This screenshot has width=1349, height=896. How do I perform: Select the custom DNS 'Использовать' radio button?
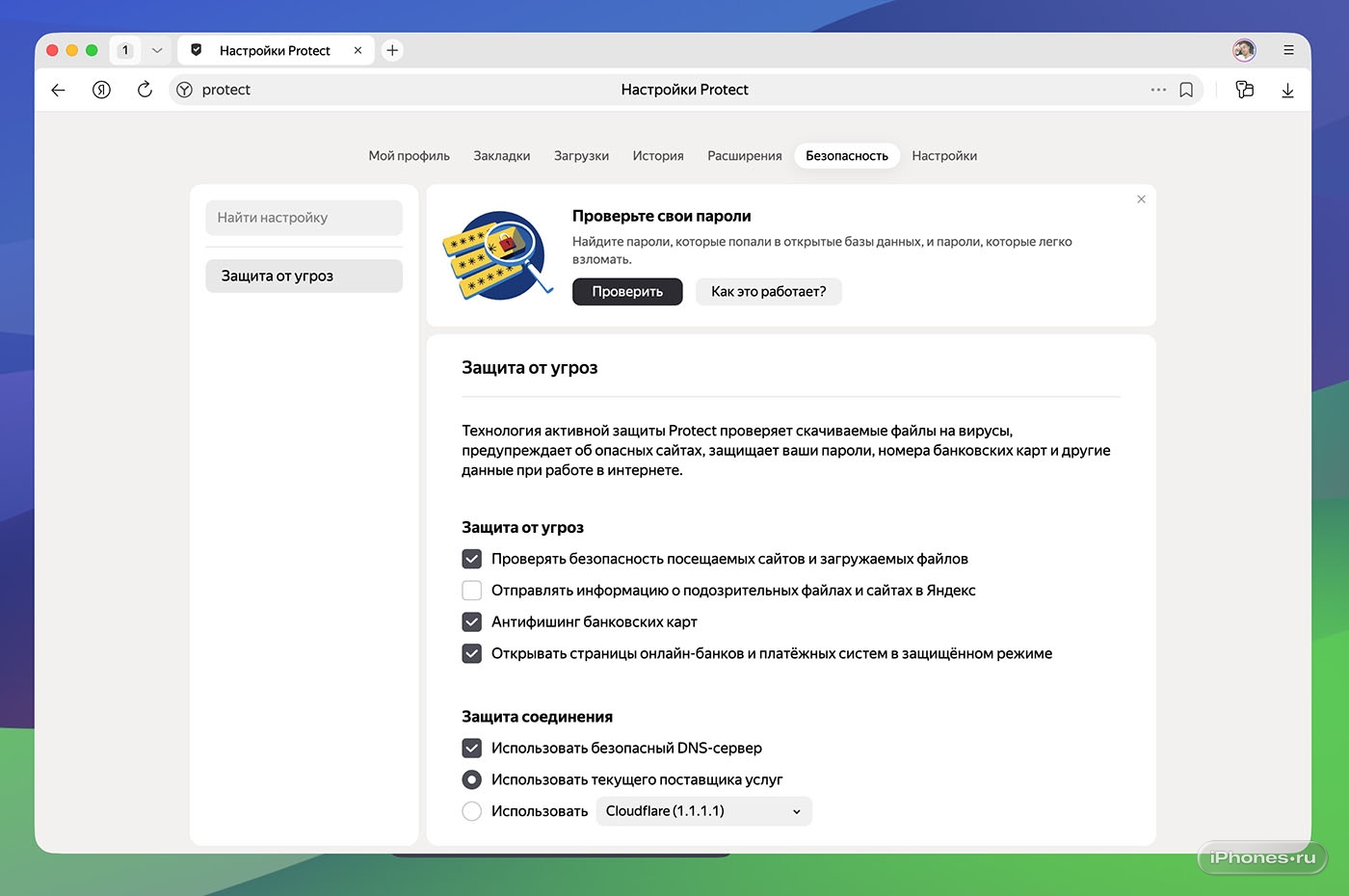[x=472, y=811]
